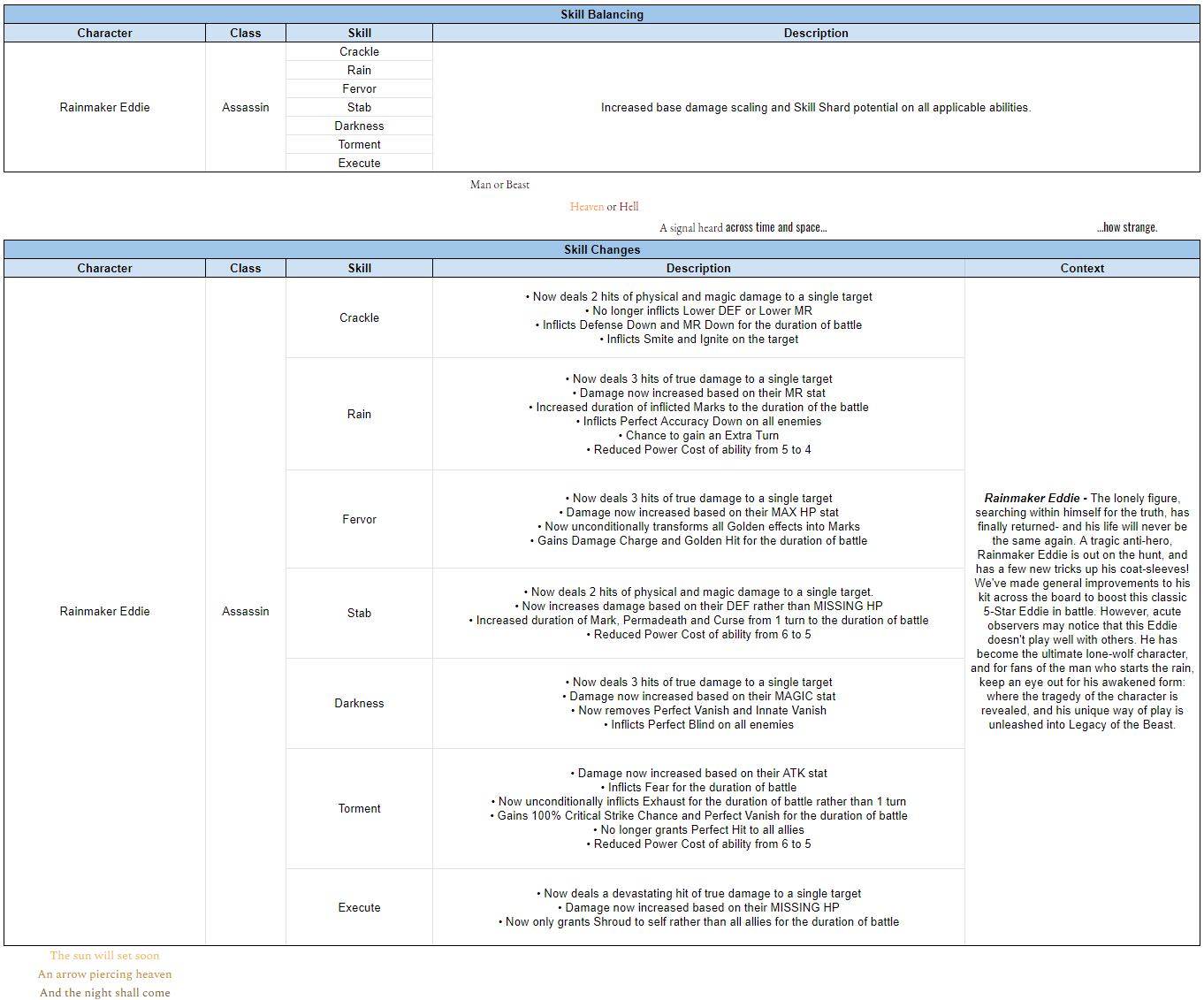Click Description header in Skill Balancing table
The image size is (1204, 1000).
816,33
